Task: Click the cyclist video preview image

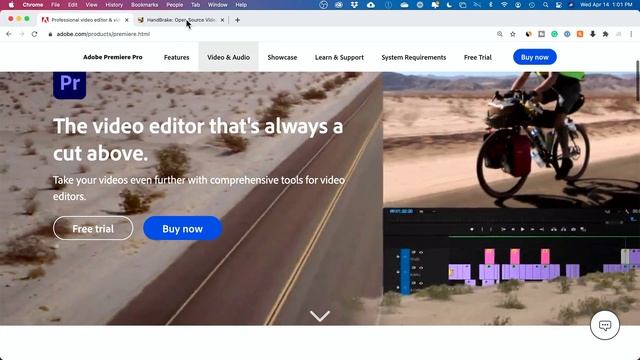Action: [x=511, y=139]
